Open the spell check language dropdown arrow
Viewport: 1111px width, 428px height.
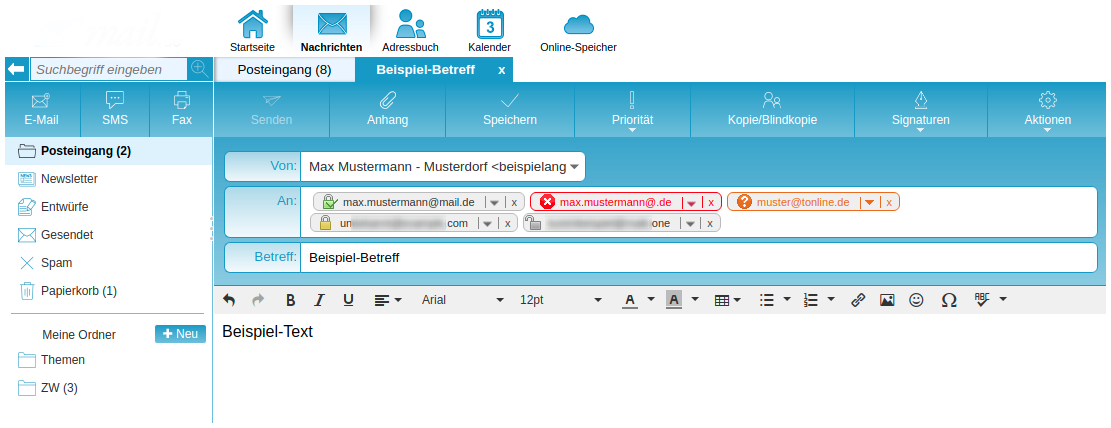click(x=1003, y=300)
